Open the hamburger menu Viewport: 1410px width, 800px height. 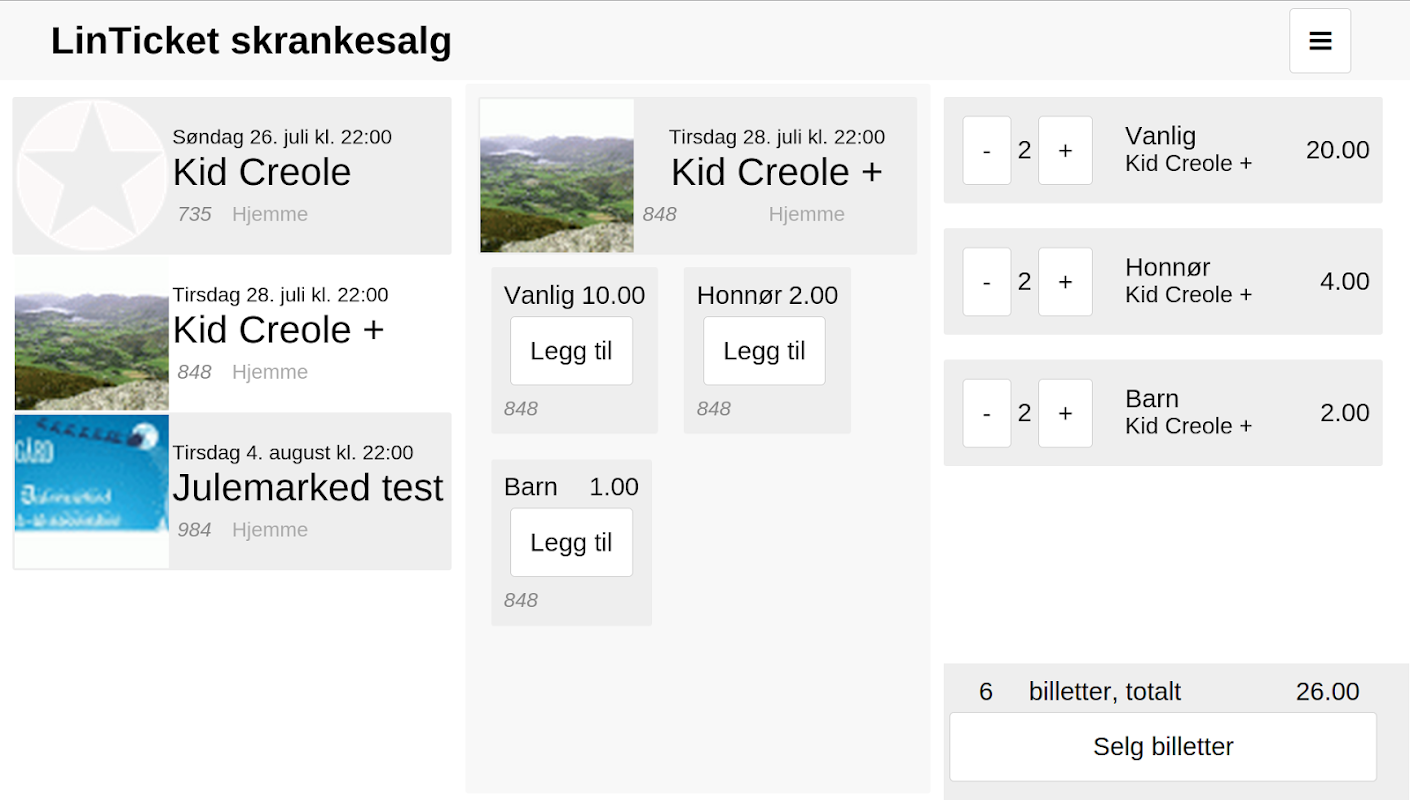1319,41
